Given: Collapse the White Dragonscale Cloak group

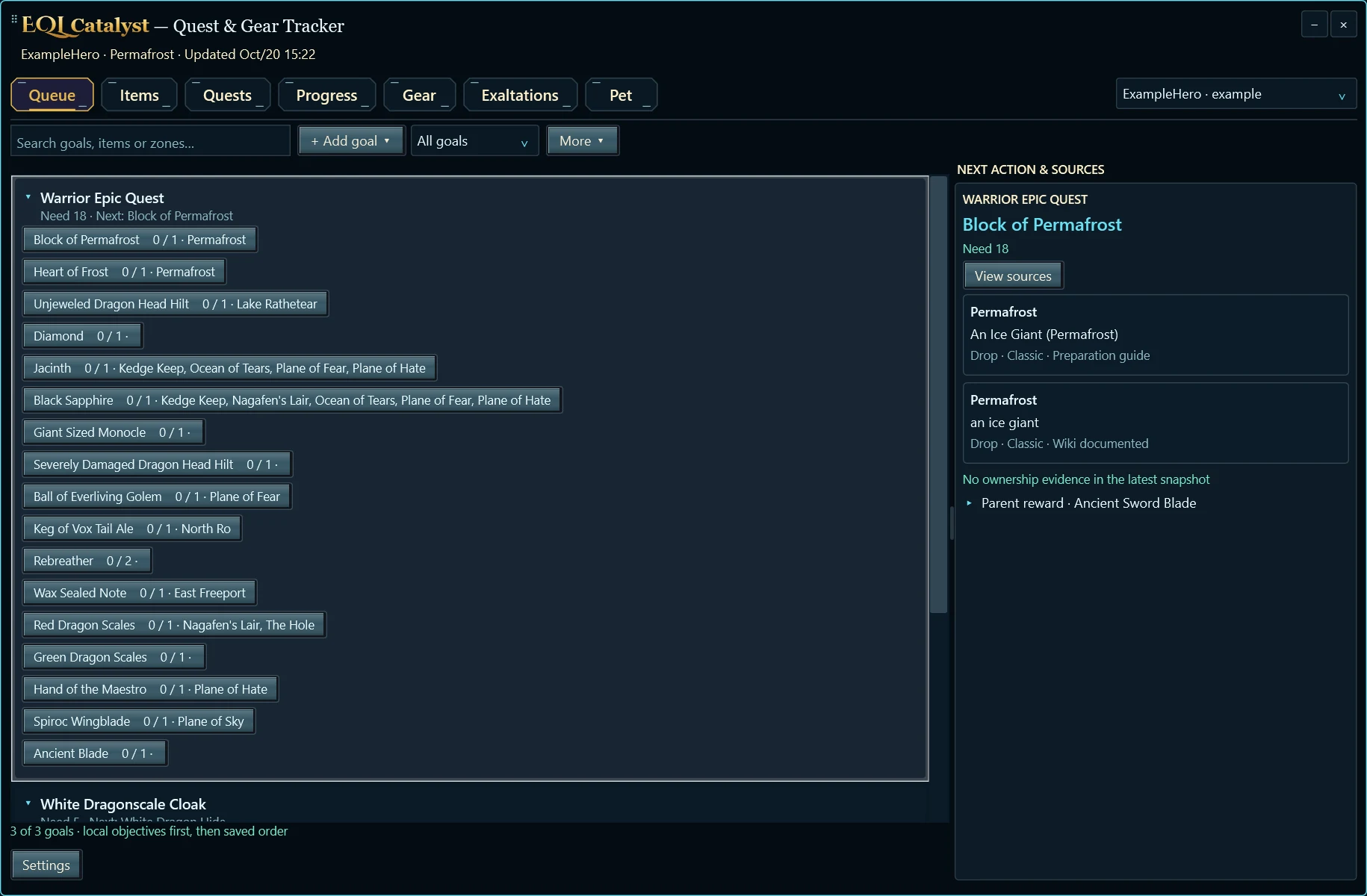Looking at the screenshot, I should click(x=28, y=803).
